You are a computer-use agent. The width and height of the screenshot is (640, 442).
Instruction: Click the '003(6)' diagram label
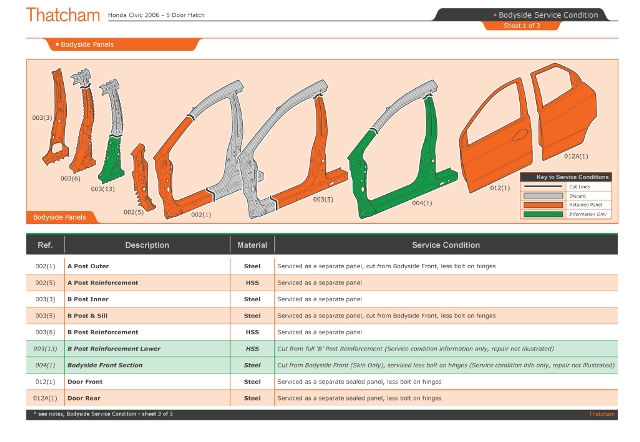click(70, 178)
